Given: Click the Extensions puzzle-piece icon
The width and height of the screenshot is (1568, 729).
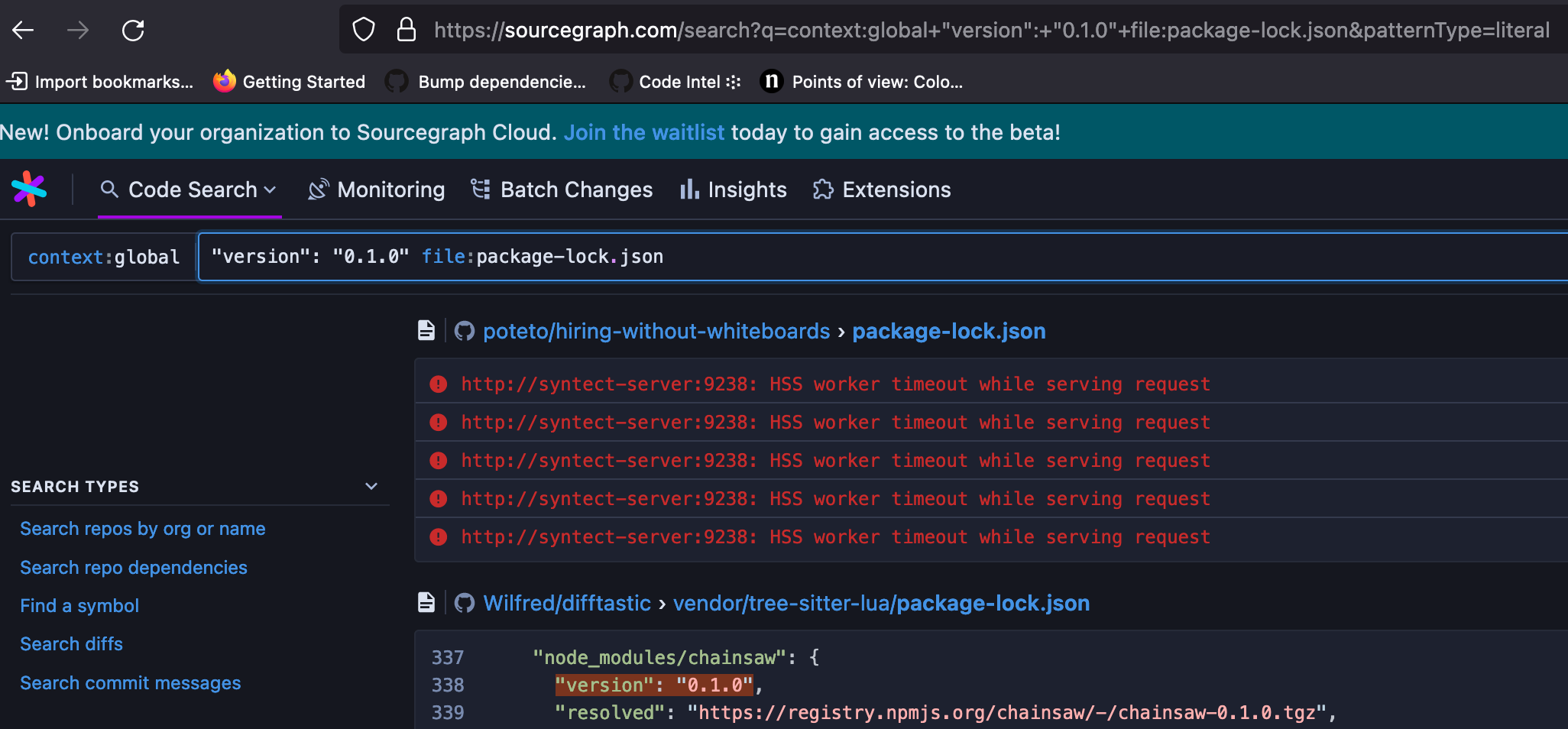Looking at the screenshot, I should [x=823, y=189].
